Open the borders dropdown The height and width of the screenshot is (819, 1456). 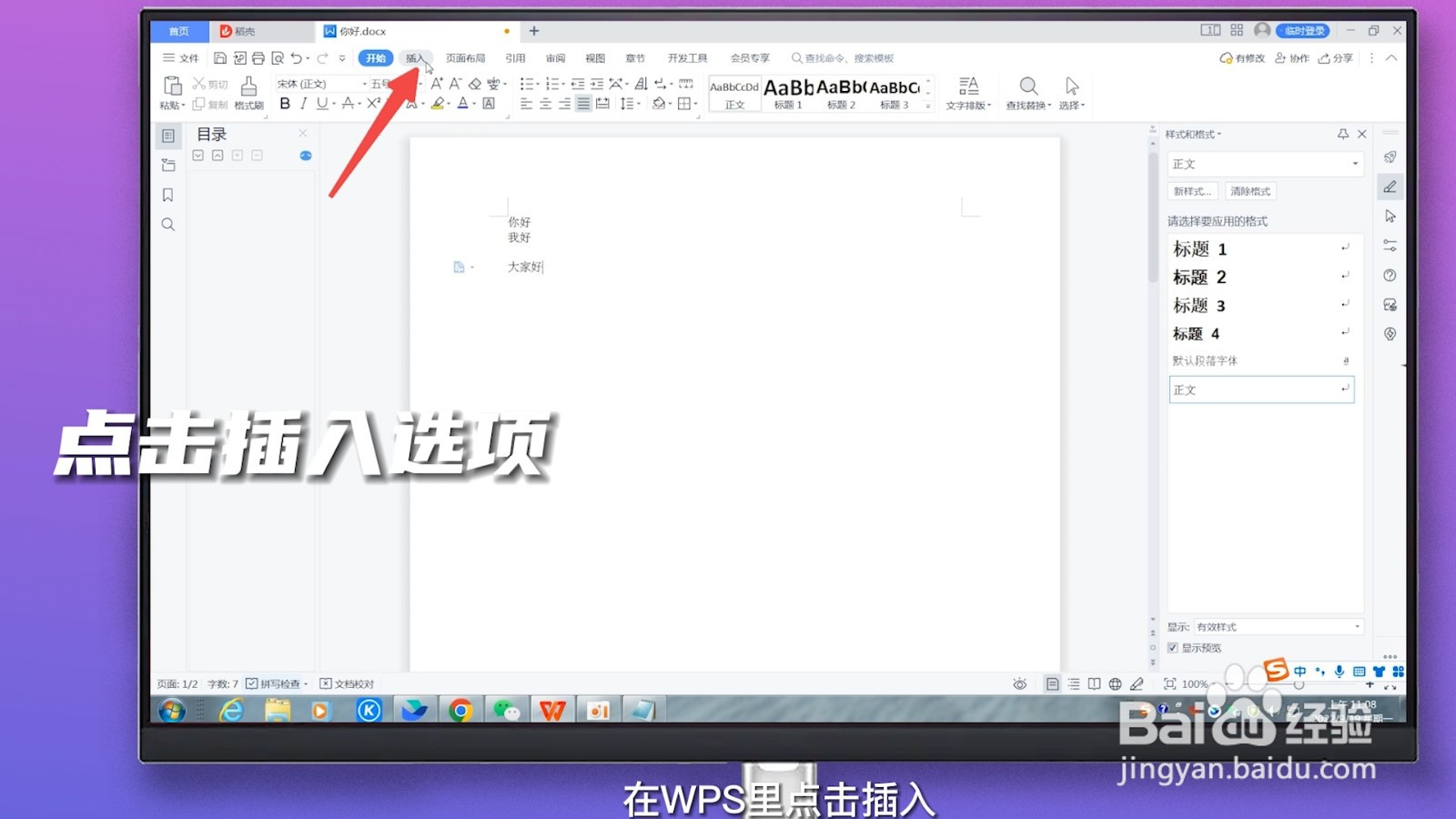coord(695,104)
